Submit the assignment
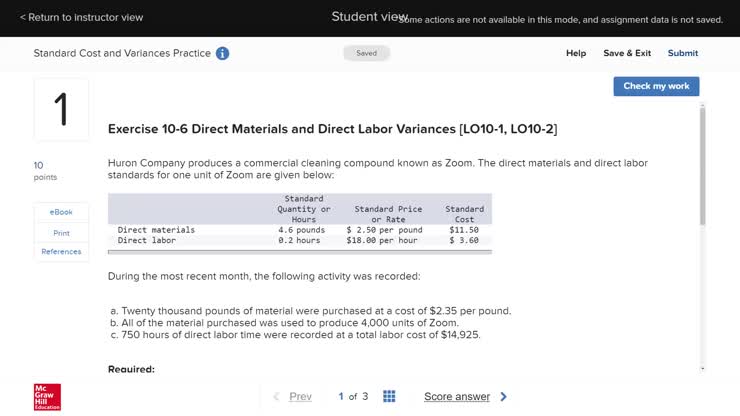 click(x=683, y=53)
